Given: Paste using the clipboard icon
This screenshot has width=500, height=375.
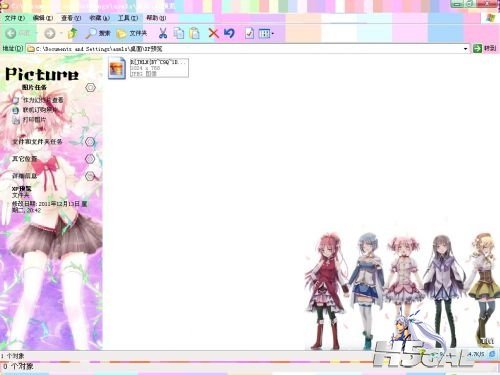Looking at the screenshot, I should click(194, 33).
